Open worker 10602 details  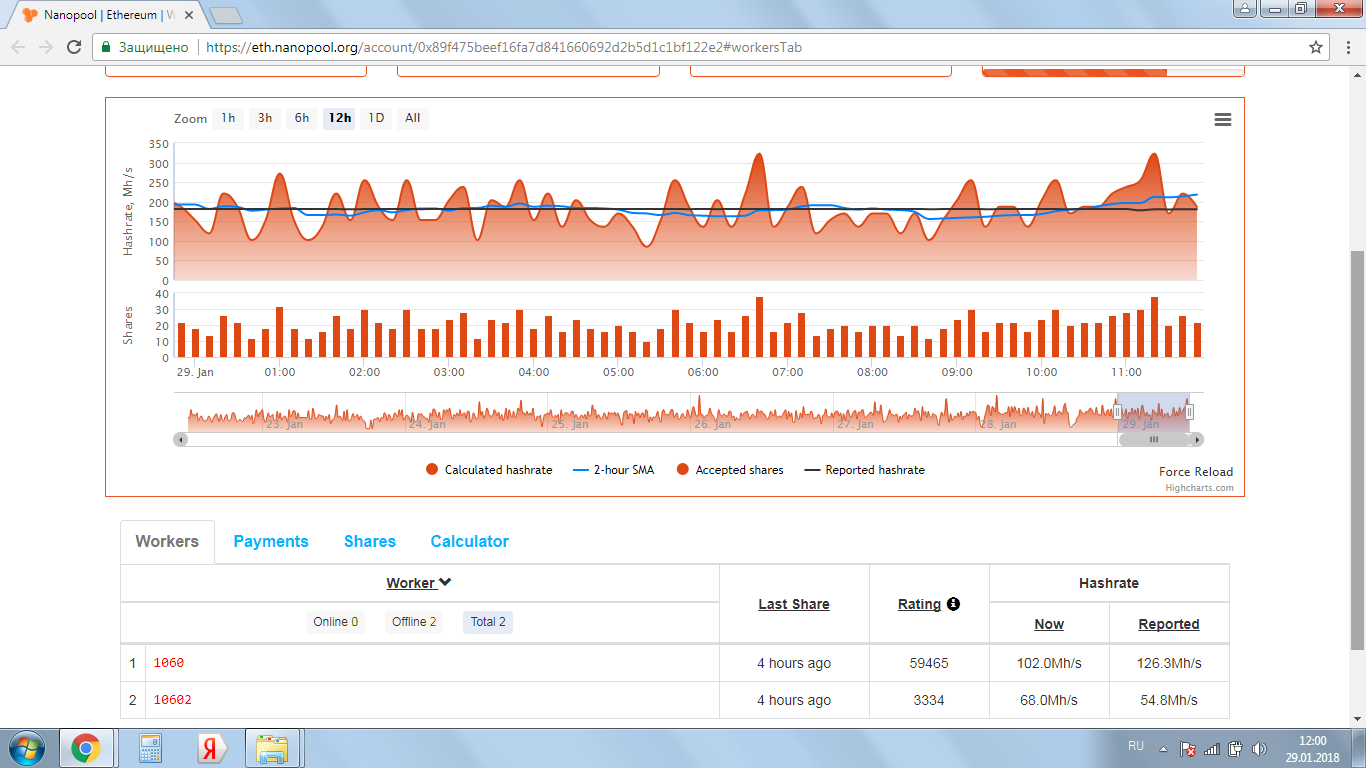(172, 700)
